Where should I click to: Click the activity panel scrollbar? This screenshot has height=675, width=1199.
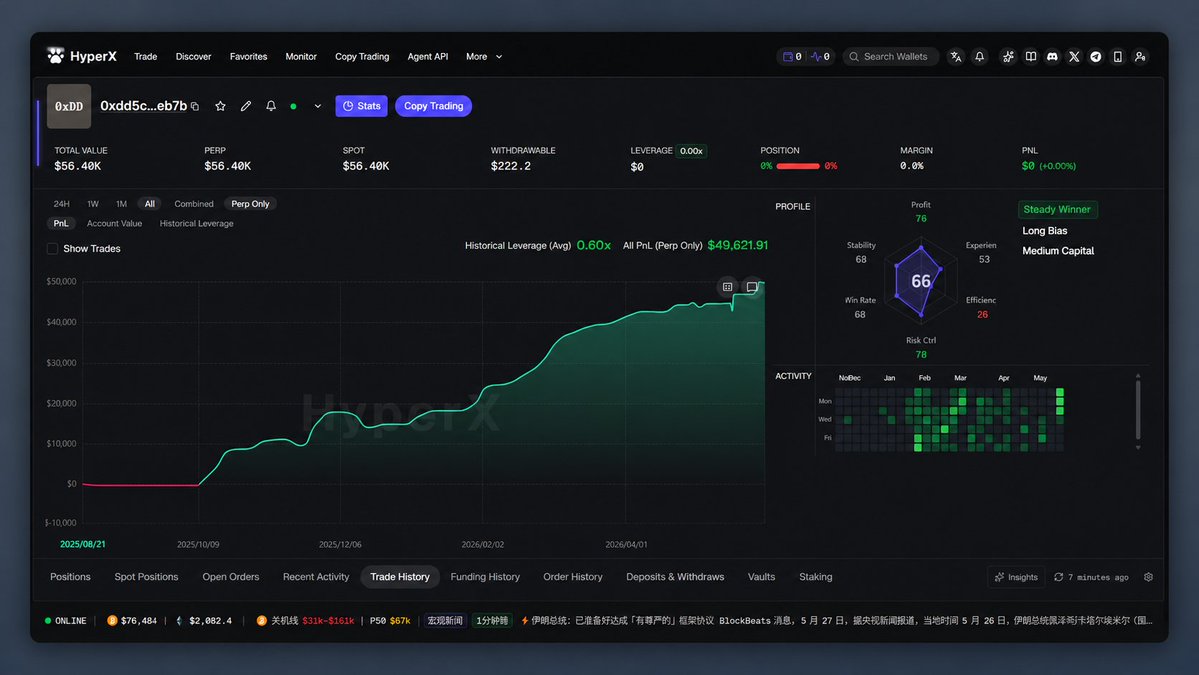1138,411
